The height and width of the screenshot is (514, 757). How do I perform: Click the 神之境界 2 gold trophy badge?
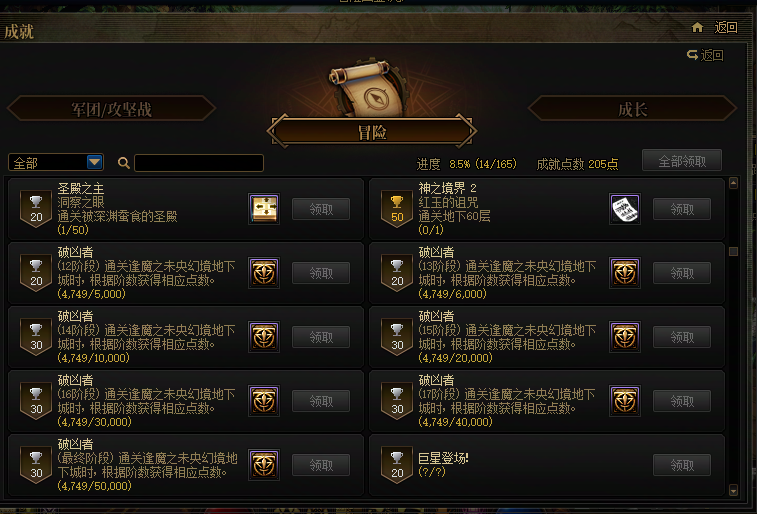[x=397, y=208]
